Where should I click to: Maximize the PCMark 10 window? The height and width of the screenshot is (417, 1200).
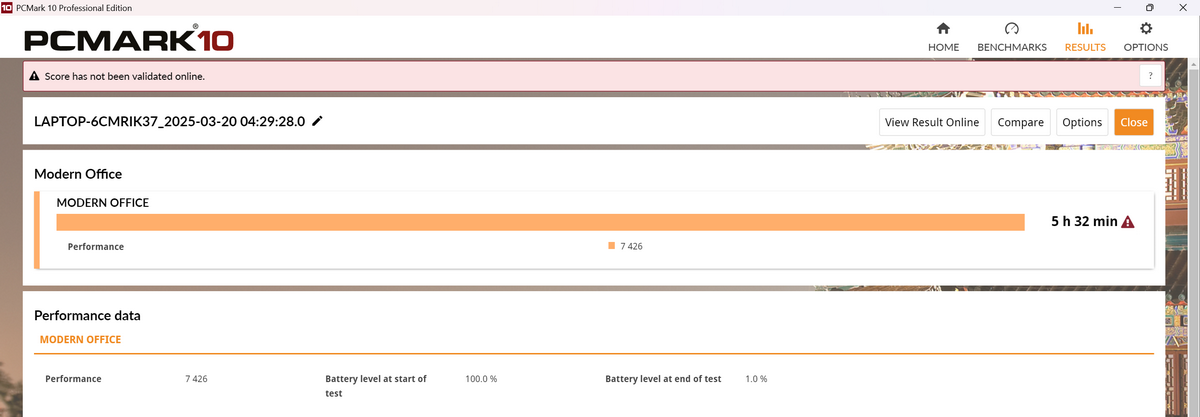click(1149, 8)
